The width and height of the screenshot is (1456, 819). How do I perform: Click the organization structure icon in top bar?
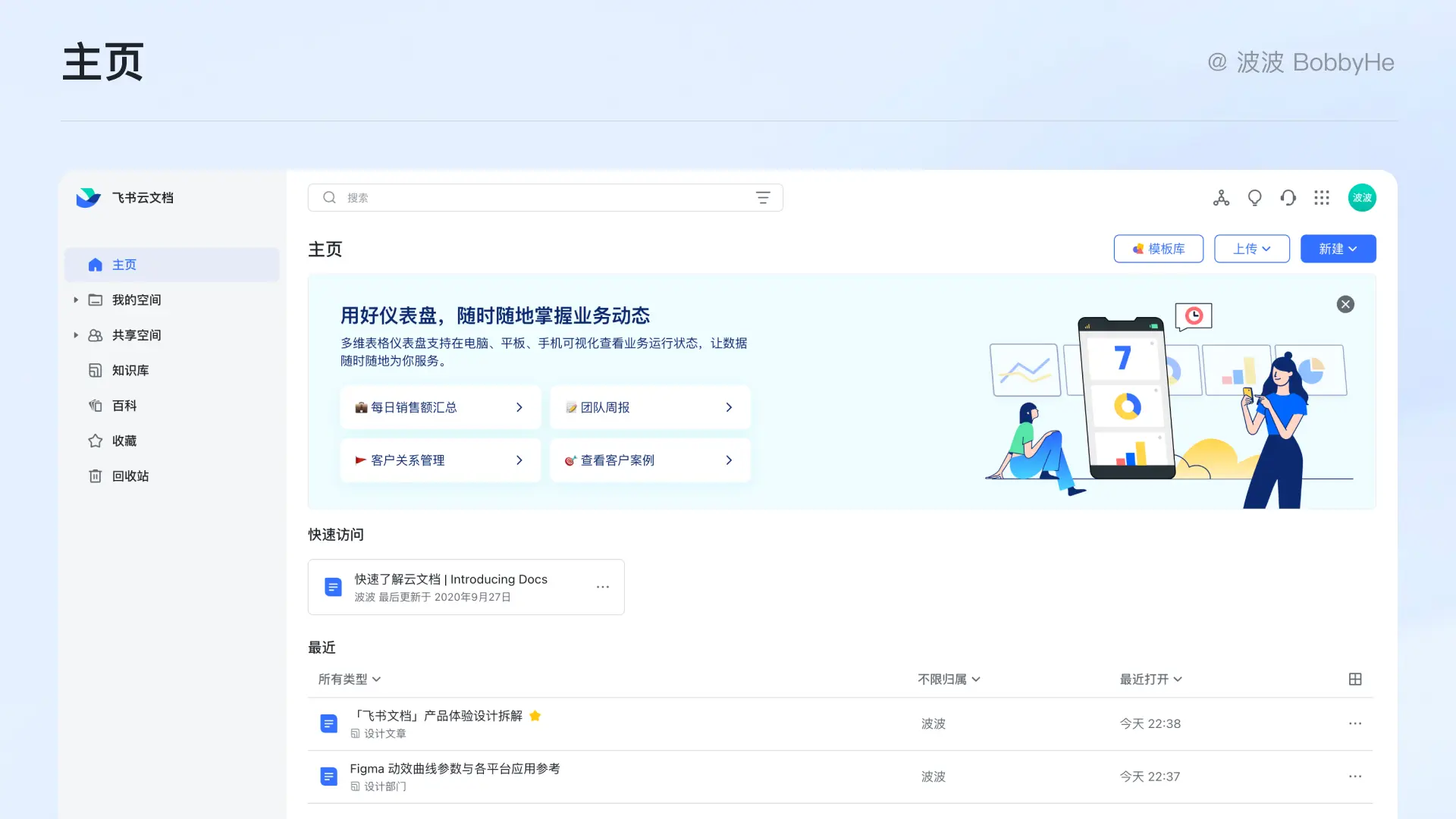(1221, 198)
